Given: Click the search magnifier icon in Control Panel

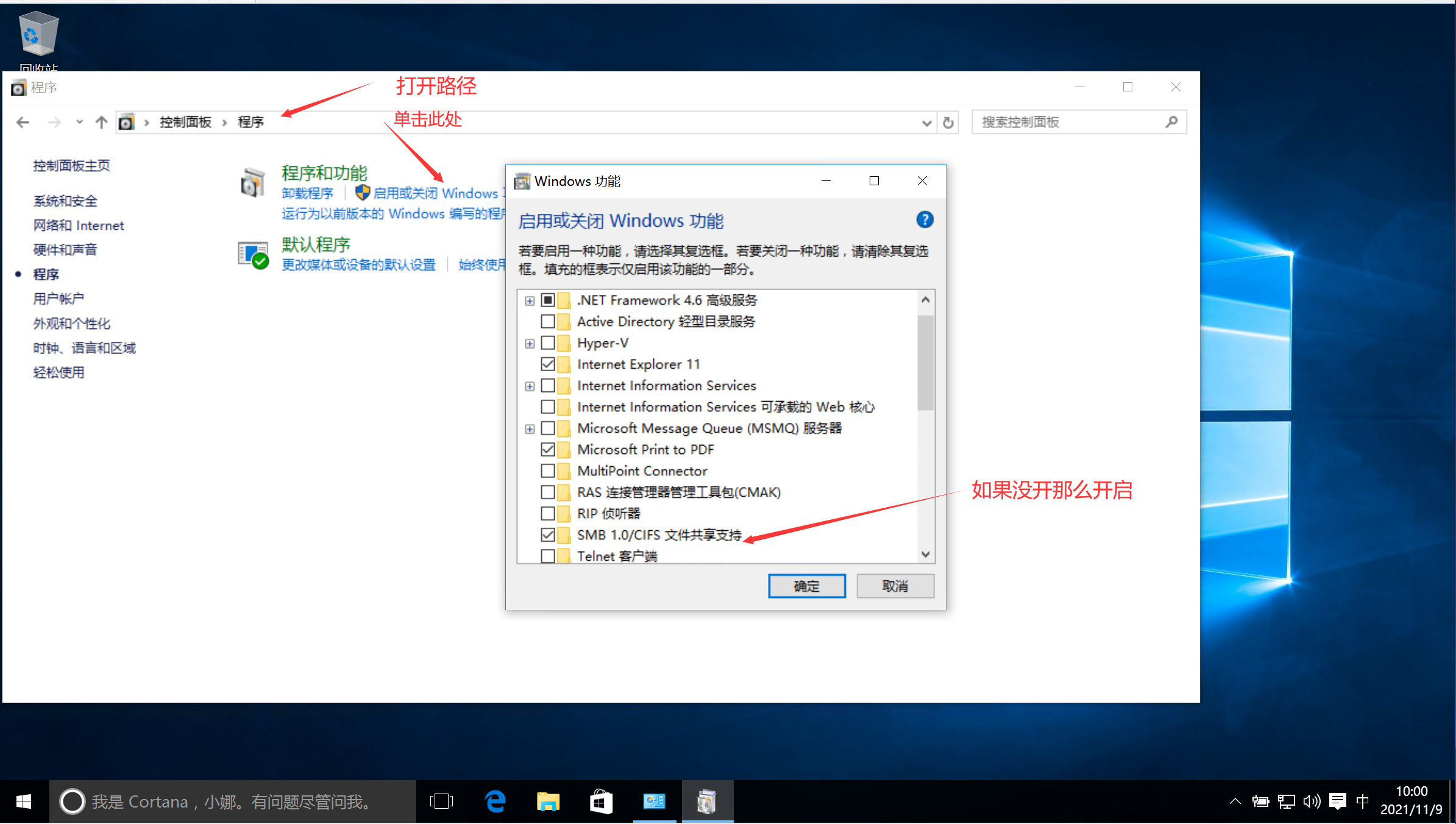Looking at the screenshot, I should pos(1171,122).
